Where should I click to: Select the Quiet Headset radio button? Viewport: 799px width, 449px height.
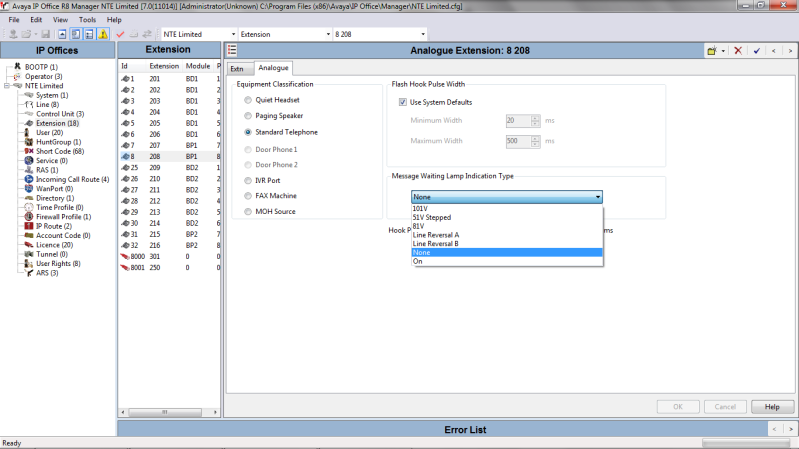click(248, 100)
